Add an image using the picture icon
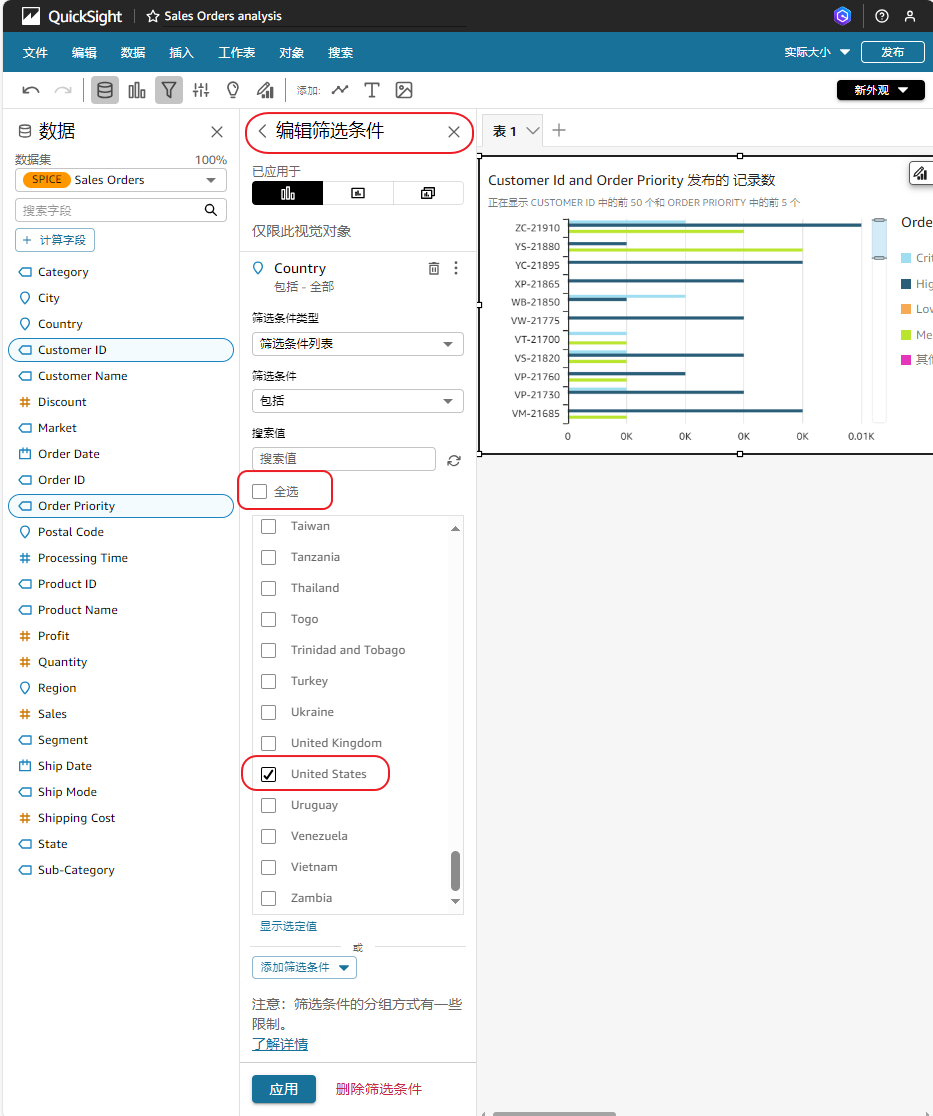This screenshot has height=1116, width=933. [x=404, y=90]
